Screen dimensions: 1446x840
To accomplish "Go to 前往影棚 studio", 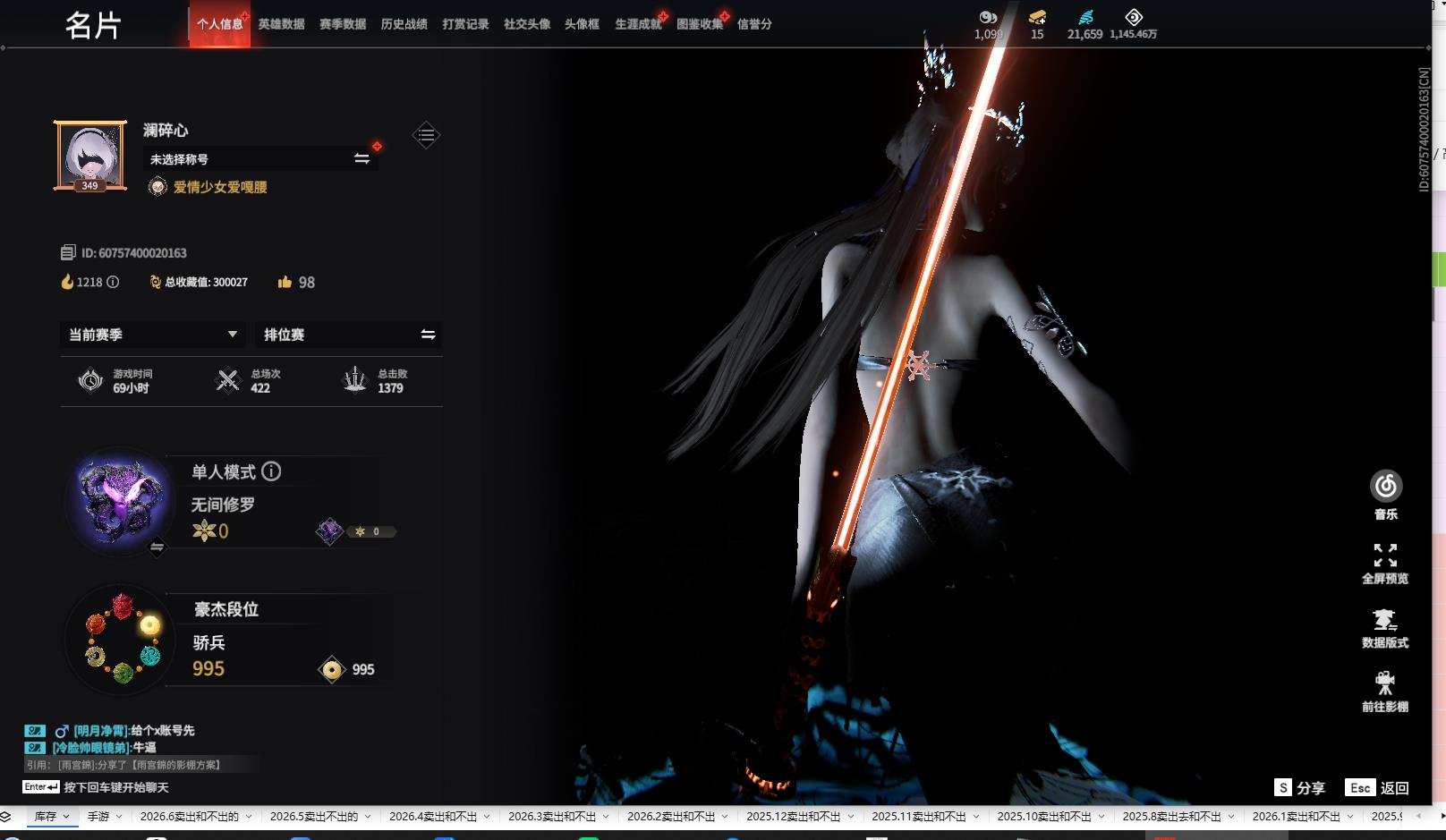I will point(1385,692).
